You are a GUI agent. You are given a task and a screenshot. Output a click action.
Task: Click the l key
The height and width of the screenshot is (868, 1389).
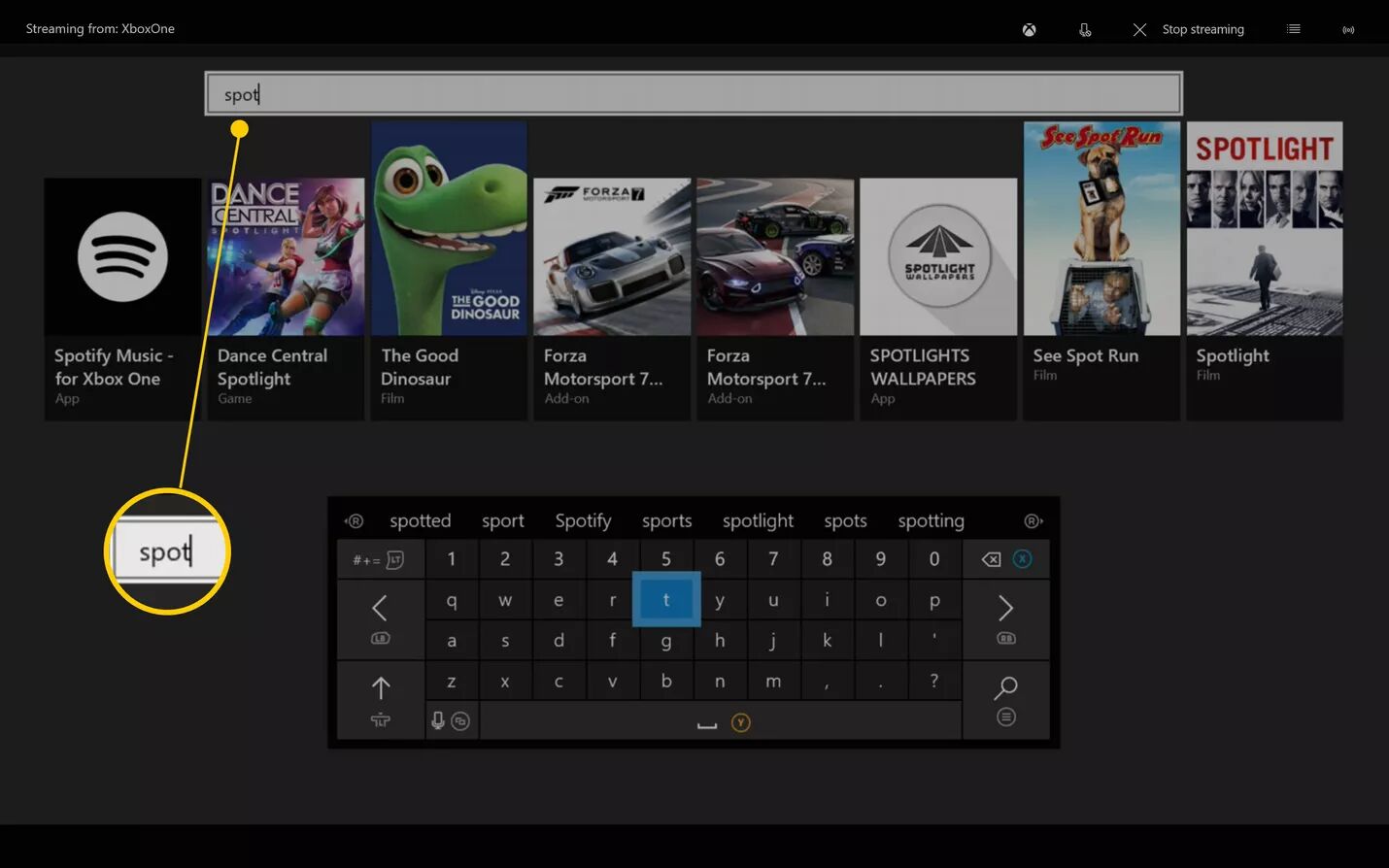[881, 640]
